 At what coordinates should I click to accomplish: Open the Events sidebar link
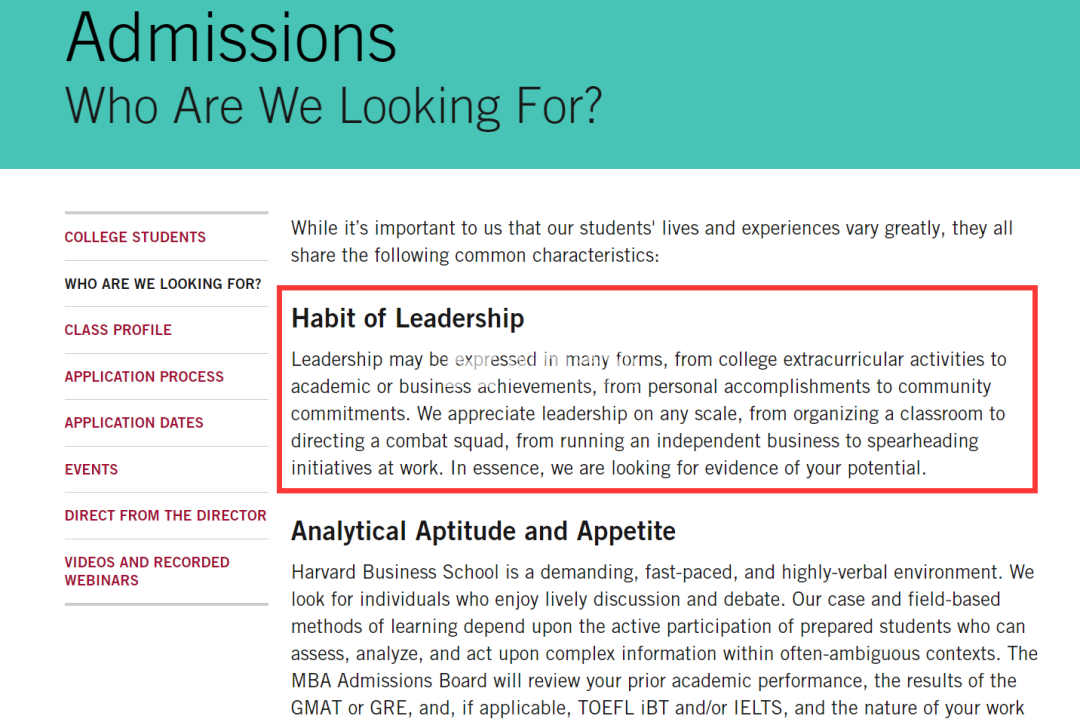pos(91,470)
